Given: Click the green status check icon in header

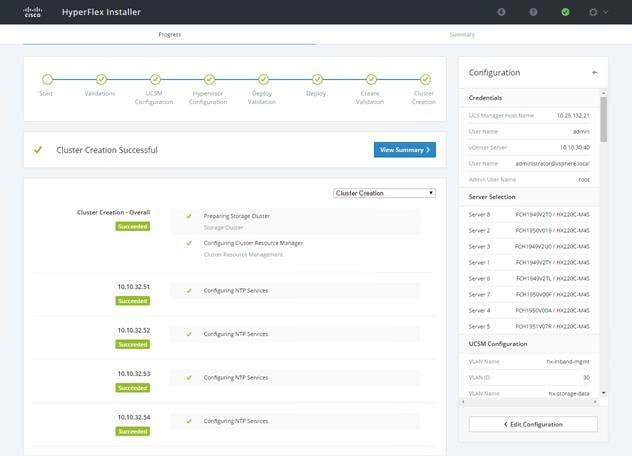Looking at the screenshot, I should coord(565,12).
